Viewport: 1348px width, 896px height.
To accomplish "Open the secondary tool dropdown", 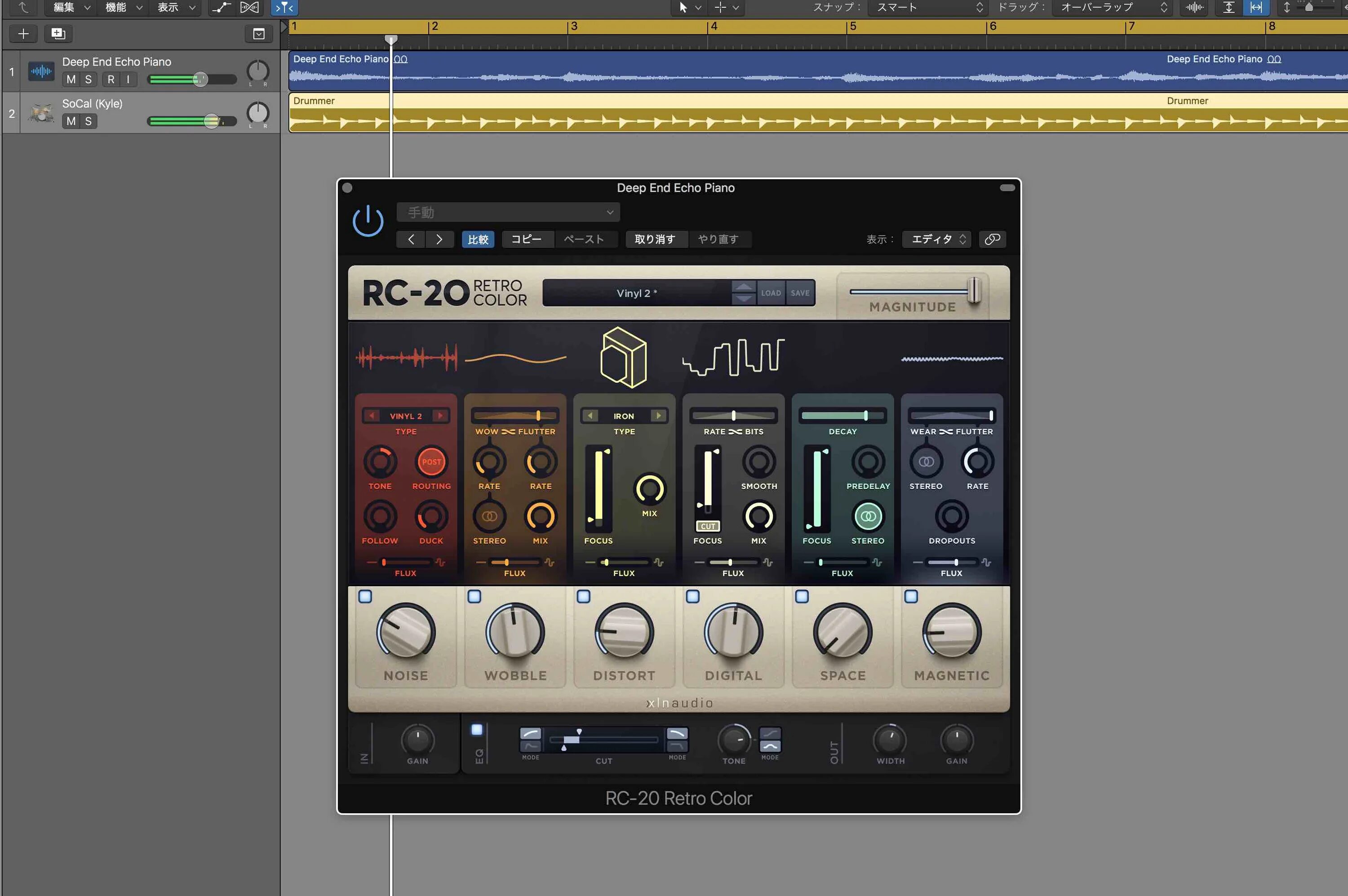I will coord(727,8).
